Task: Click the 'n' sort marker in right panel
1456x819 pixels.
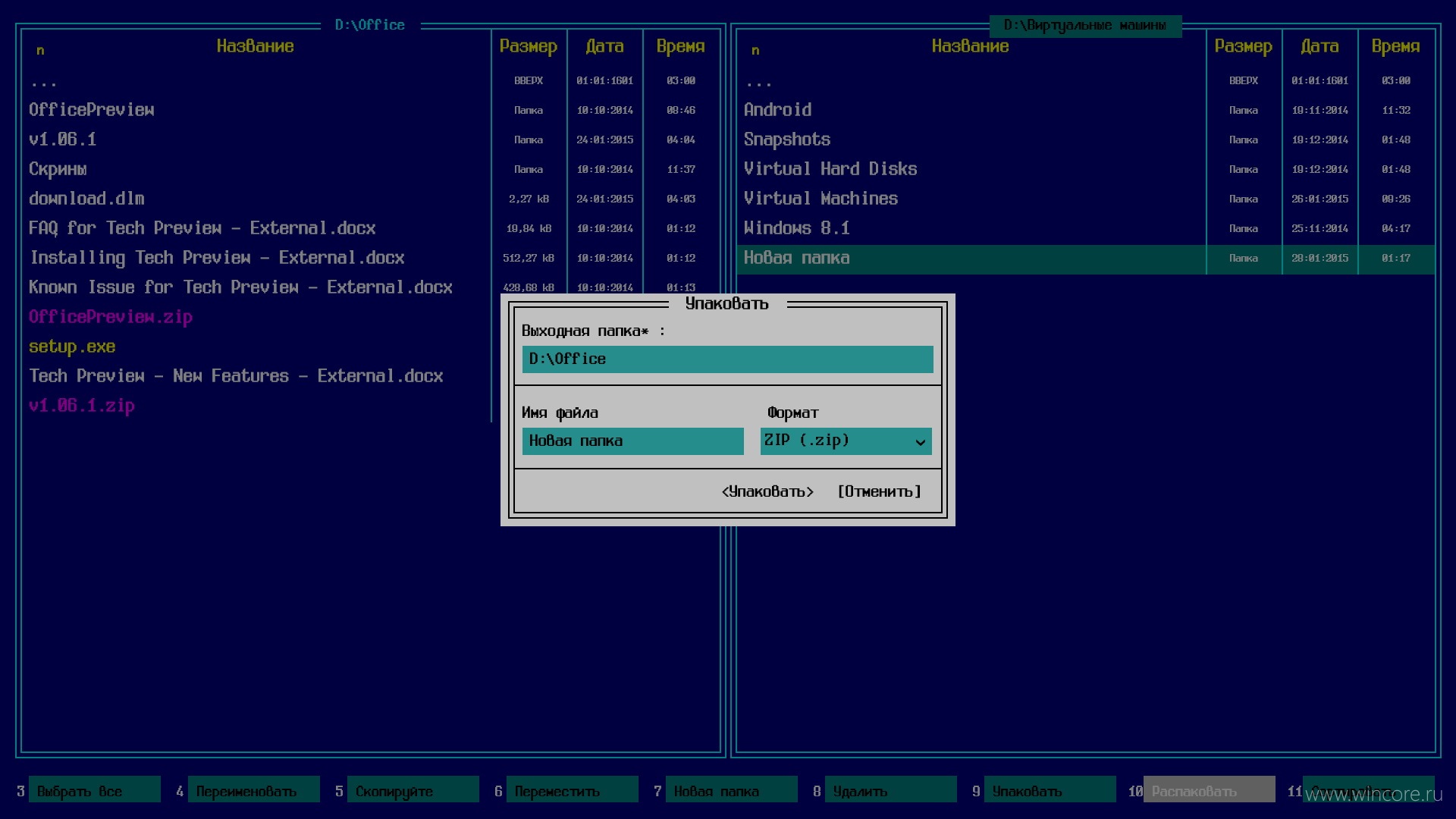Action: (x=755, y=51)
